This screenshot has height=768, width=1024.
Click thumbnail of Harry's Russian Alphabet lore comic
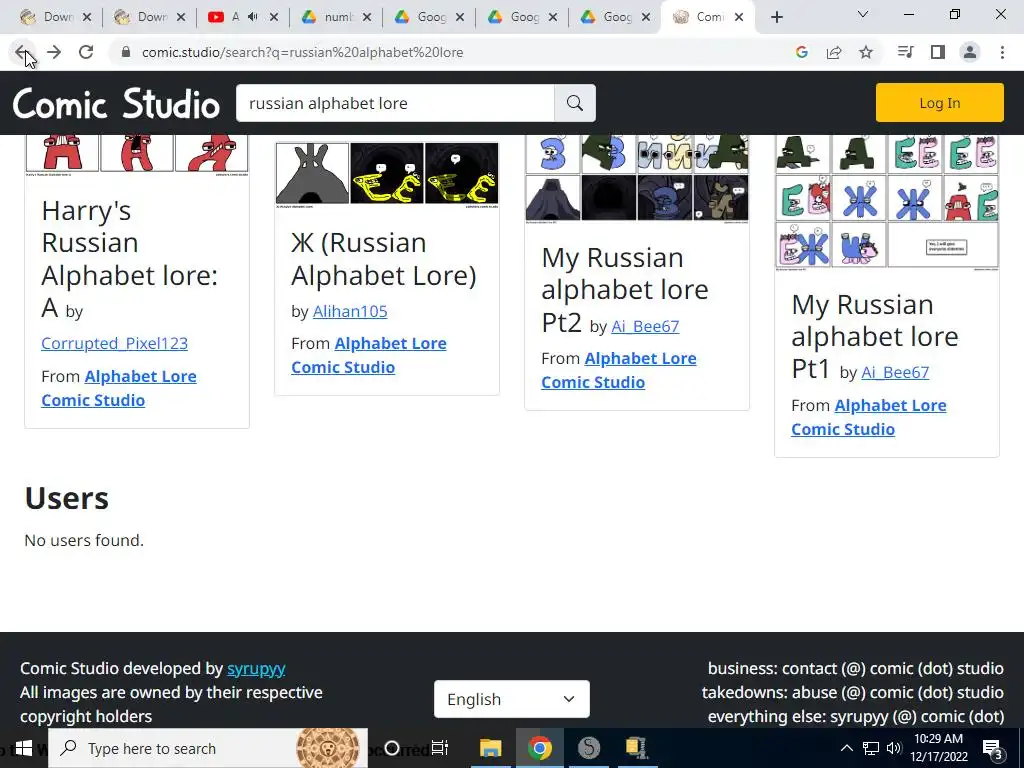[137, 155]
